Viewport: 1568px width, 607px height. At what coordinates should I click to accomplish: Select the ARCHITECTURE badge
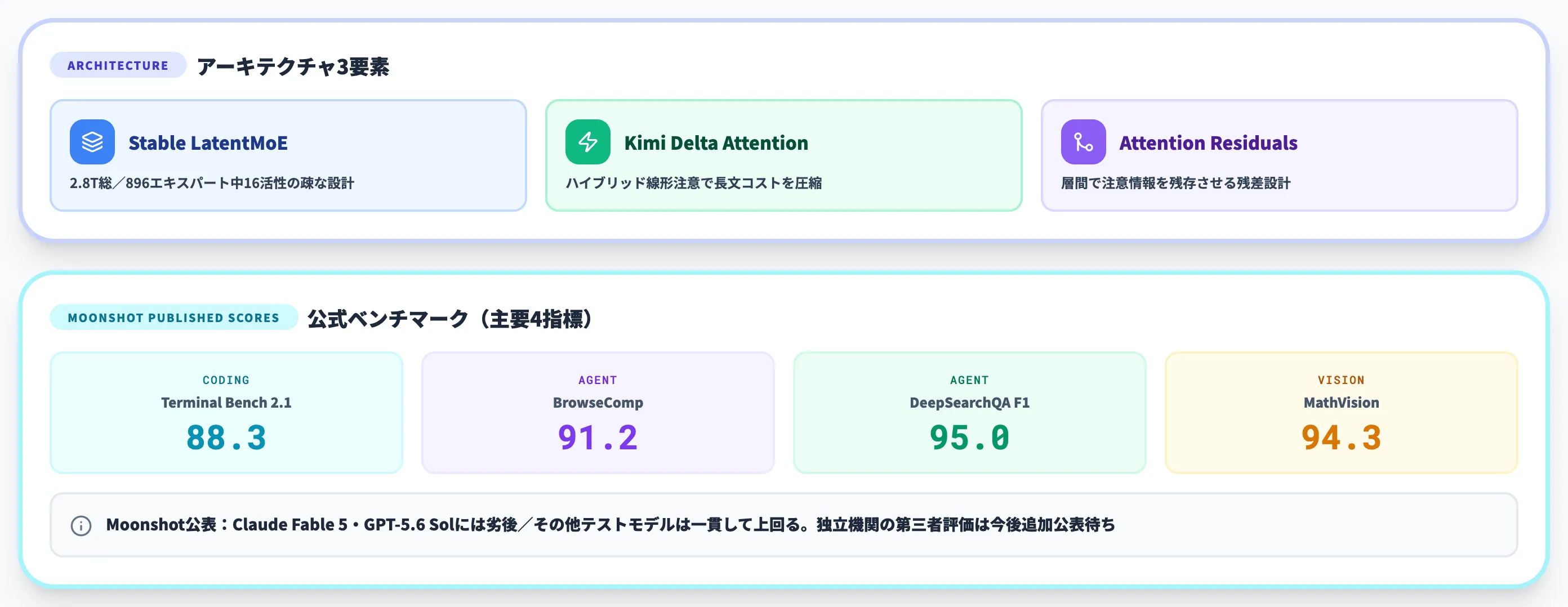pos(118,65)
